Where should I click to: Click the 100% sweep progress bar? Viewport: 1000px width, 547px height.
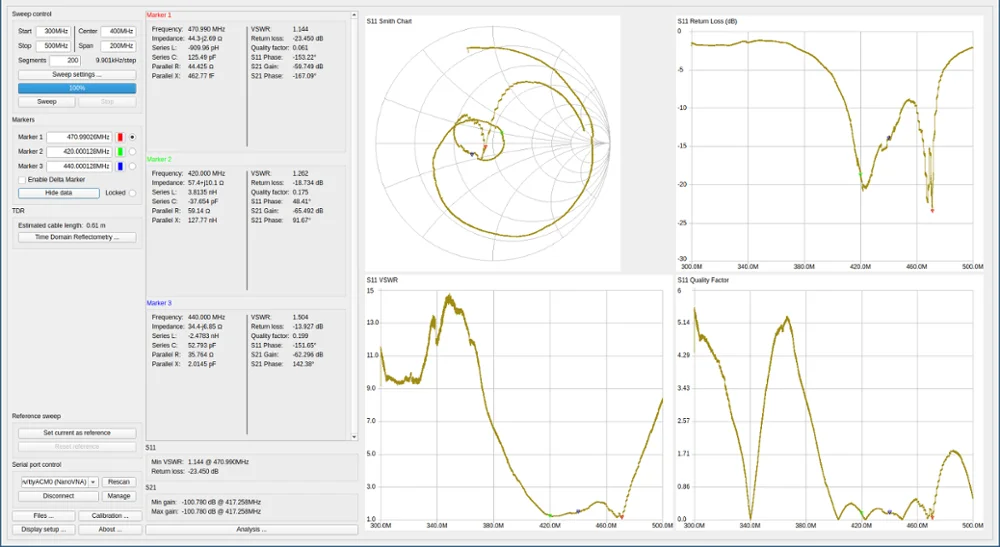(77, 89)
